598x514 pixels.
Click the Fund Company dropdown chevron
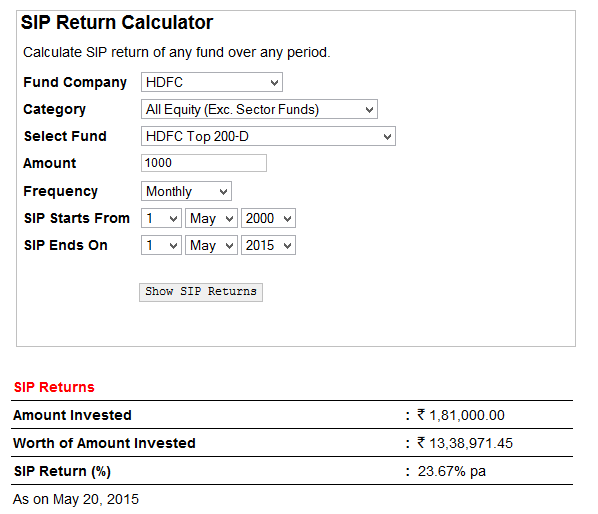[274, 82]
